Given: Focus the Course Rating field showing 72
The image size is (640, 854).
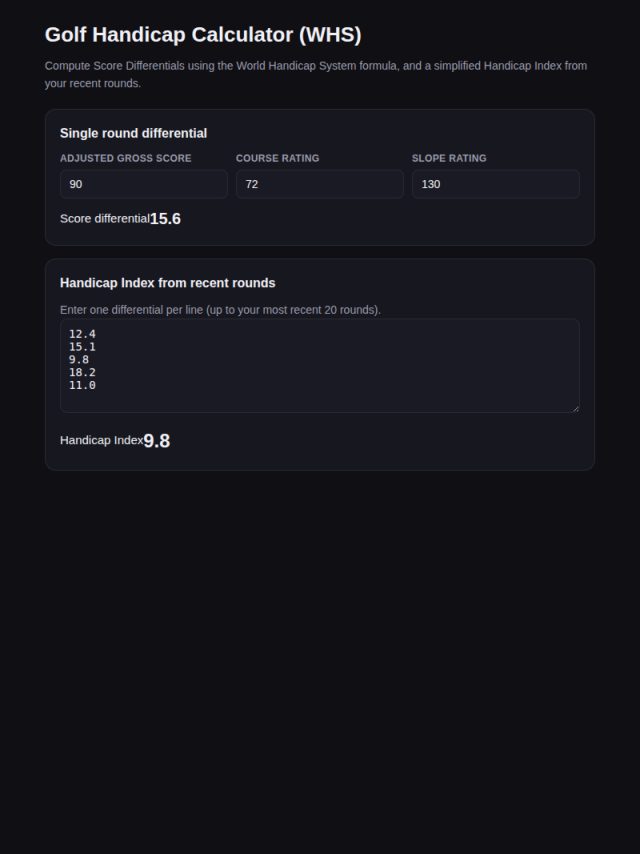Looking at the screenshot, I should [320, 184].
